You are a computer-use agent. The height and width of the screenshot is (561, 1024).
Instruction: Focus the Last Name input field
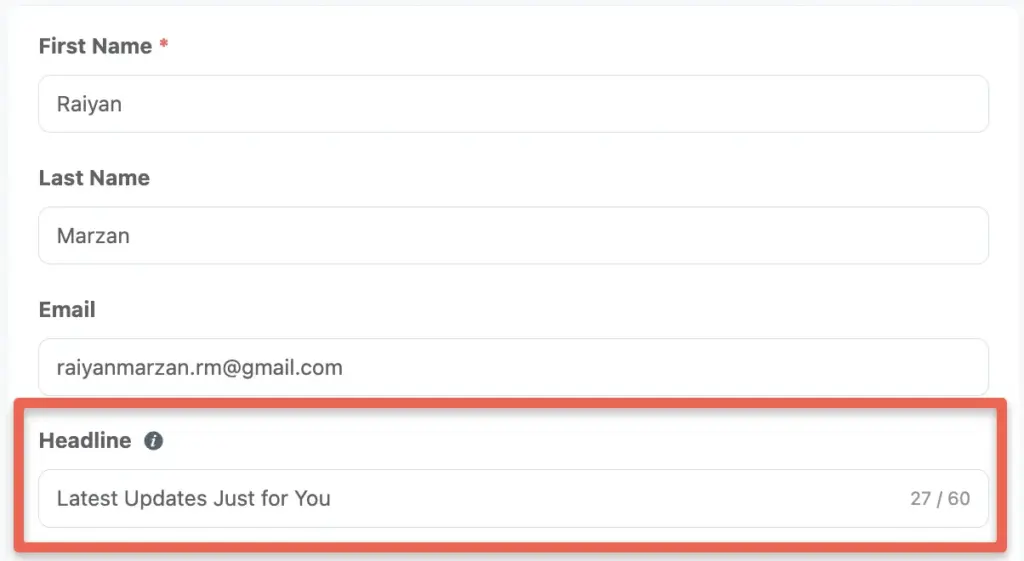513,236
